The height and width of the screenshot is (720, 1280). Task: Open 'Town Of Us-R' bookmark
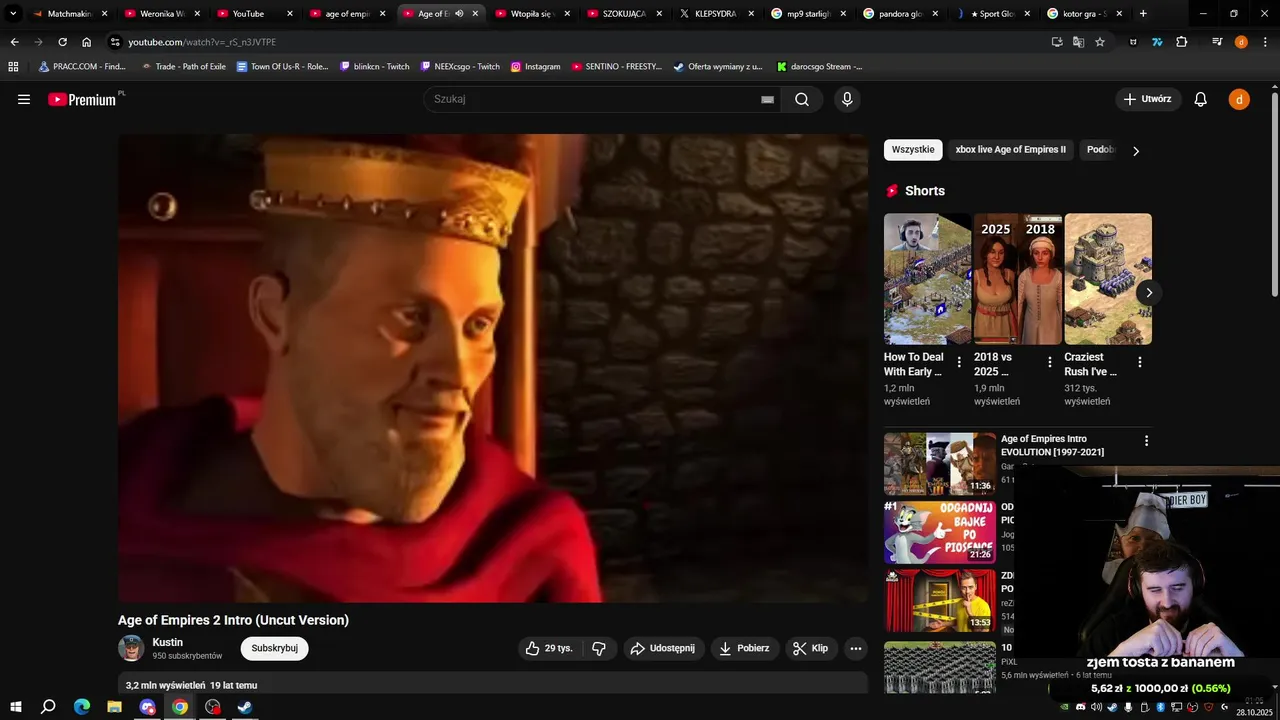(x=283, y=66)
